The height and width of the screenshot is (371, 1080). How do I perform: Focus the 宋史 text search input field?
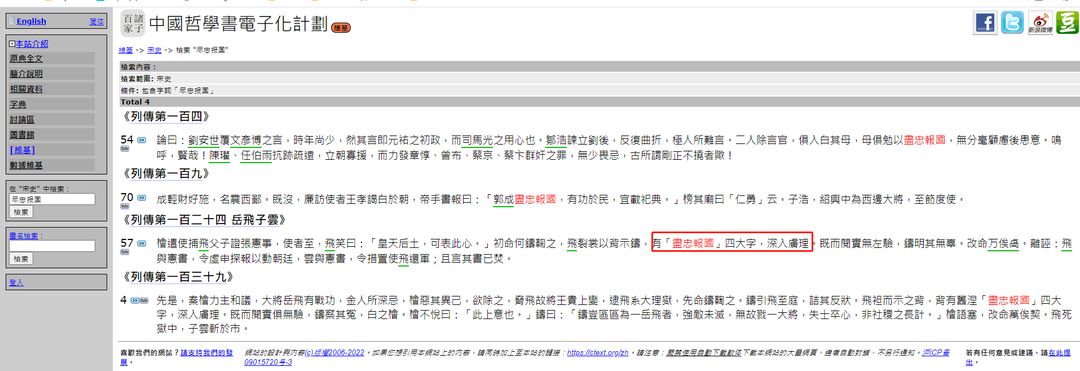tap(52, 199)
